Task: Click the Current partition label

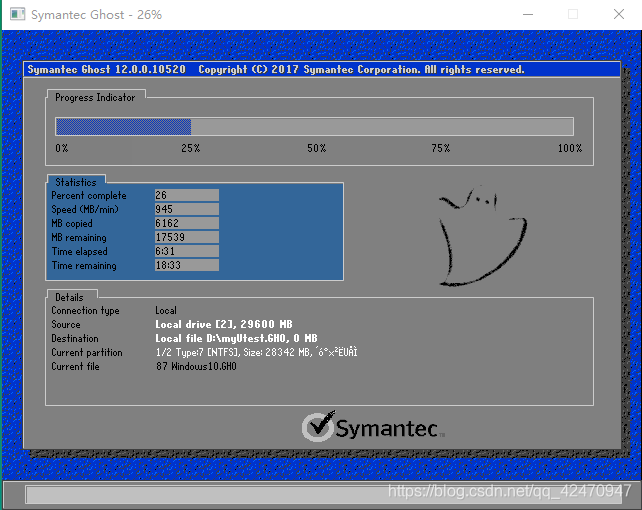Action: point(87,352)
